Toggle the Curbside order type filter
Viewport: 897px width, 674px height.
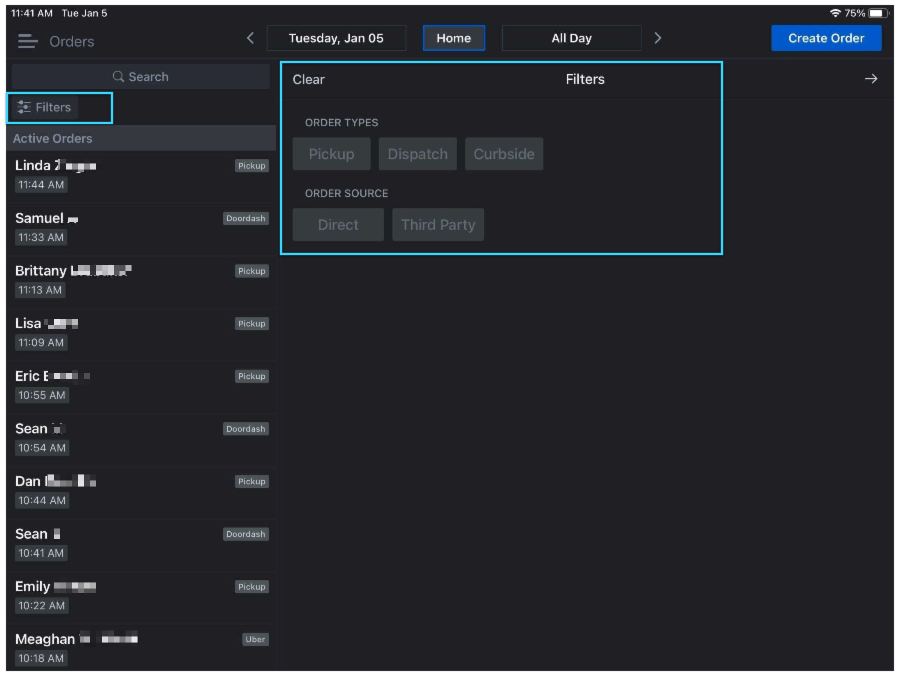pyautogui.click(x=504, y=154)
